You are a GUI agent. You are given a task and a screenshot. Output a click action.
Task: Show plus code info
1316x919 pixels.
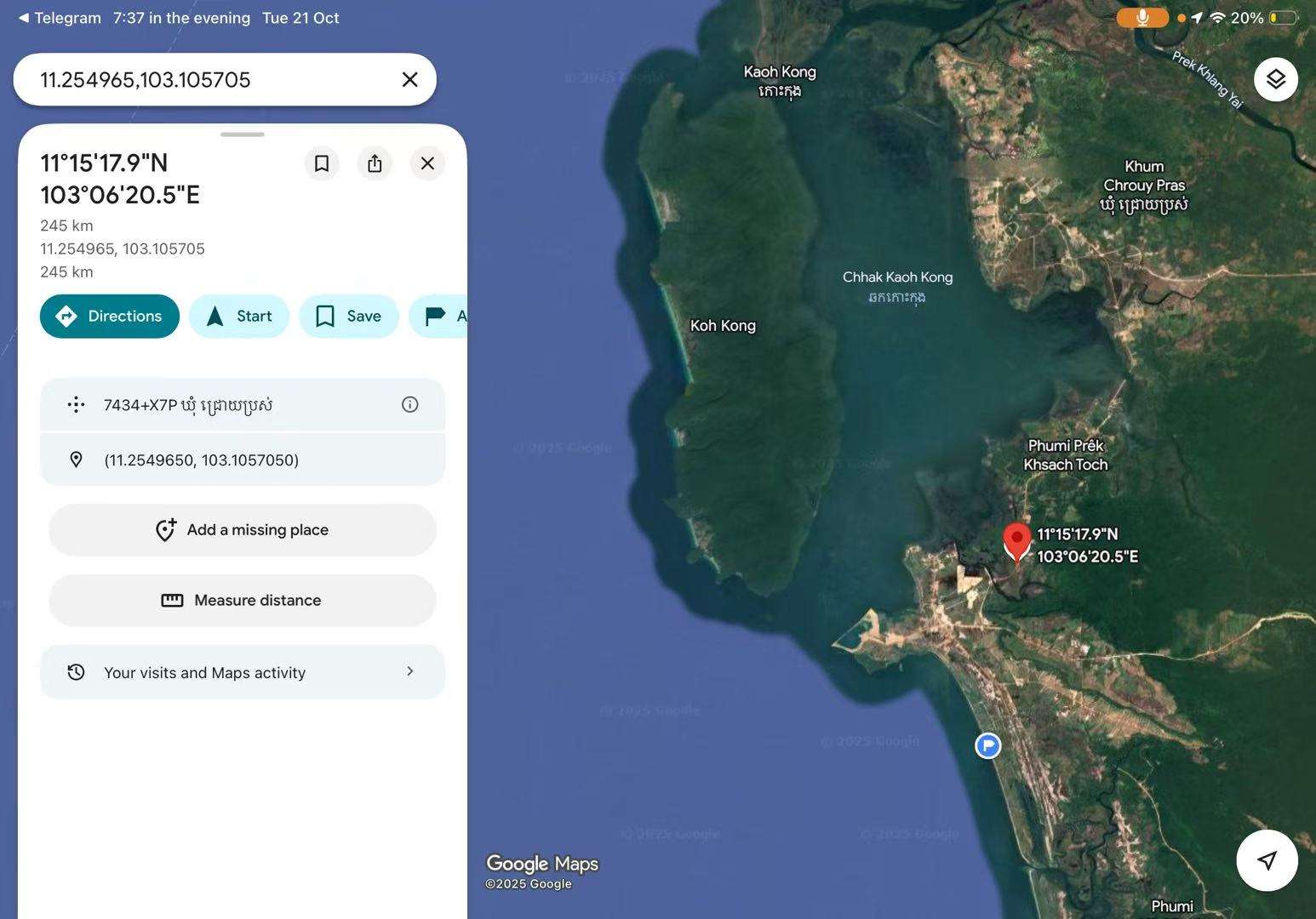coord(409,405)
